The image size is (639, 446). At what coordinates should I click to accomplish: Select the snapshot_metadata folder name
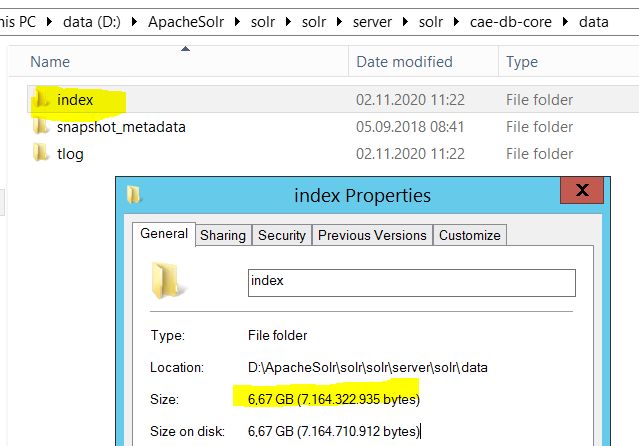click(121, 127)
